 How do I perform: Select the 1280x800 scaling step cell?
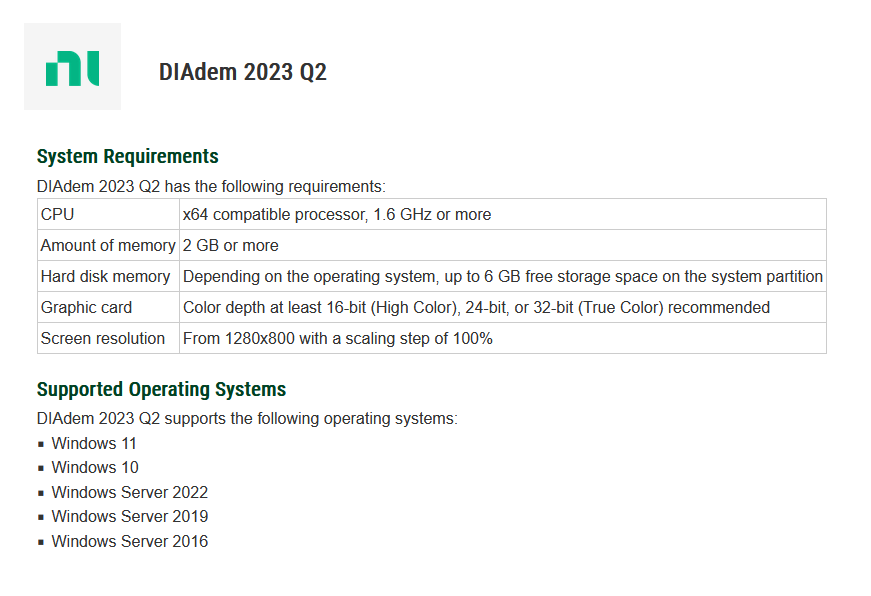tap(337, 338)
